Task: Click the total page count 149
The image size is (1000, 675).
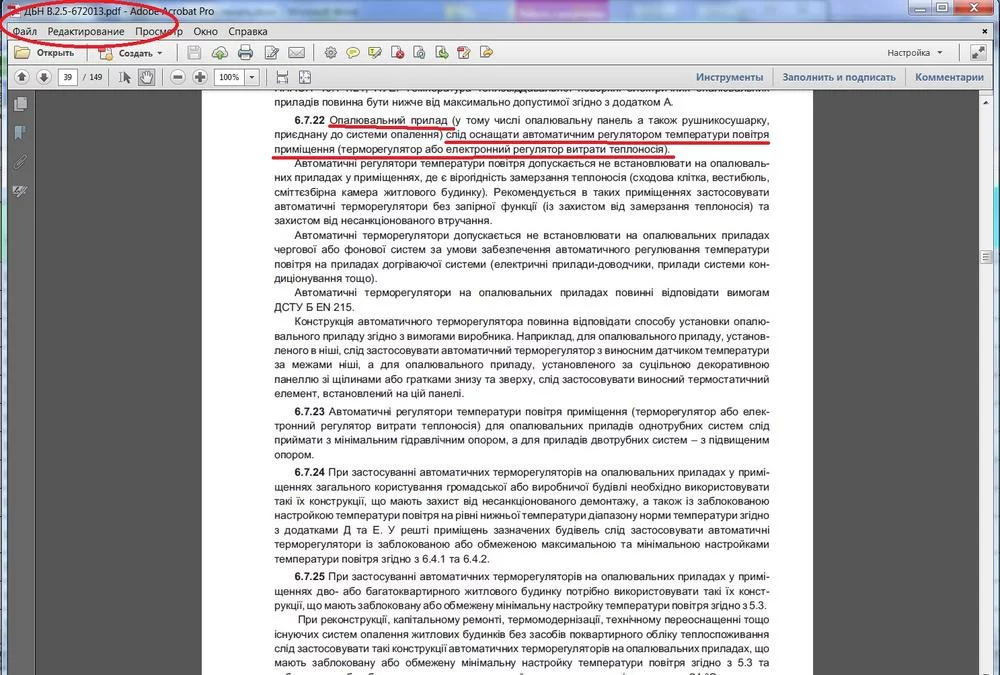Action: click(x=96, y=77)
